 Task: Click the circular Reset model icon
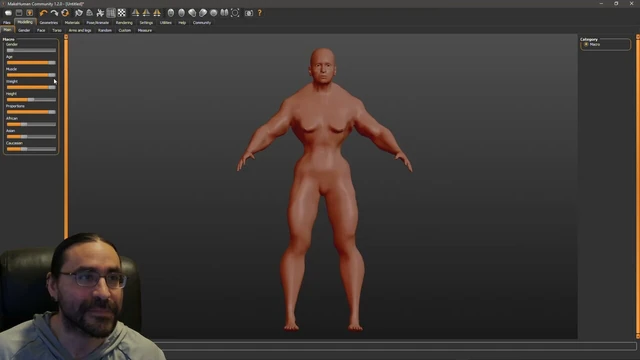pos(64,13)
